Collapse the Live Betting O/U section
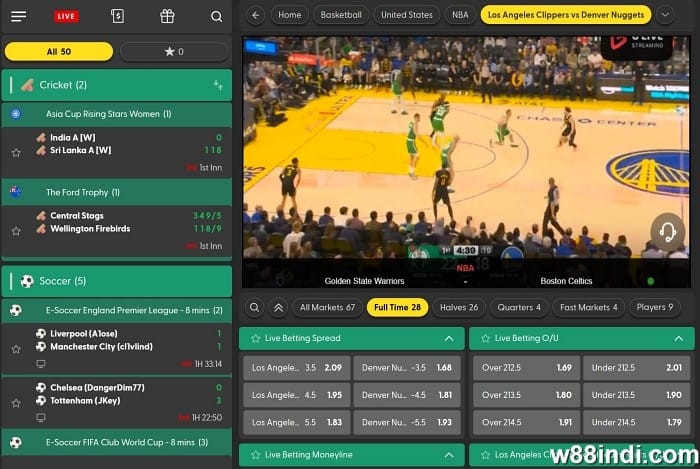 pyautogui.click(x=679, y=339)
